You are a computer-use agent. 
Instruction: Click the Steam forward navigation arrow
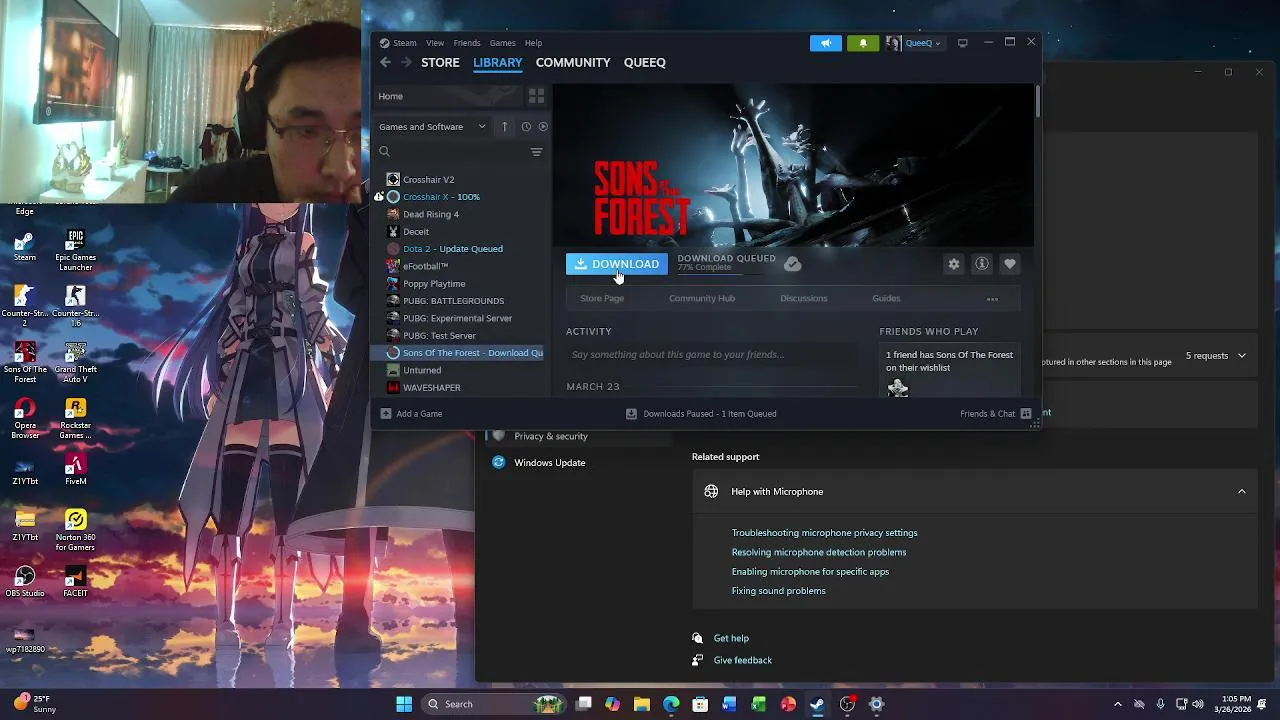click(406, 62)
